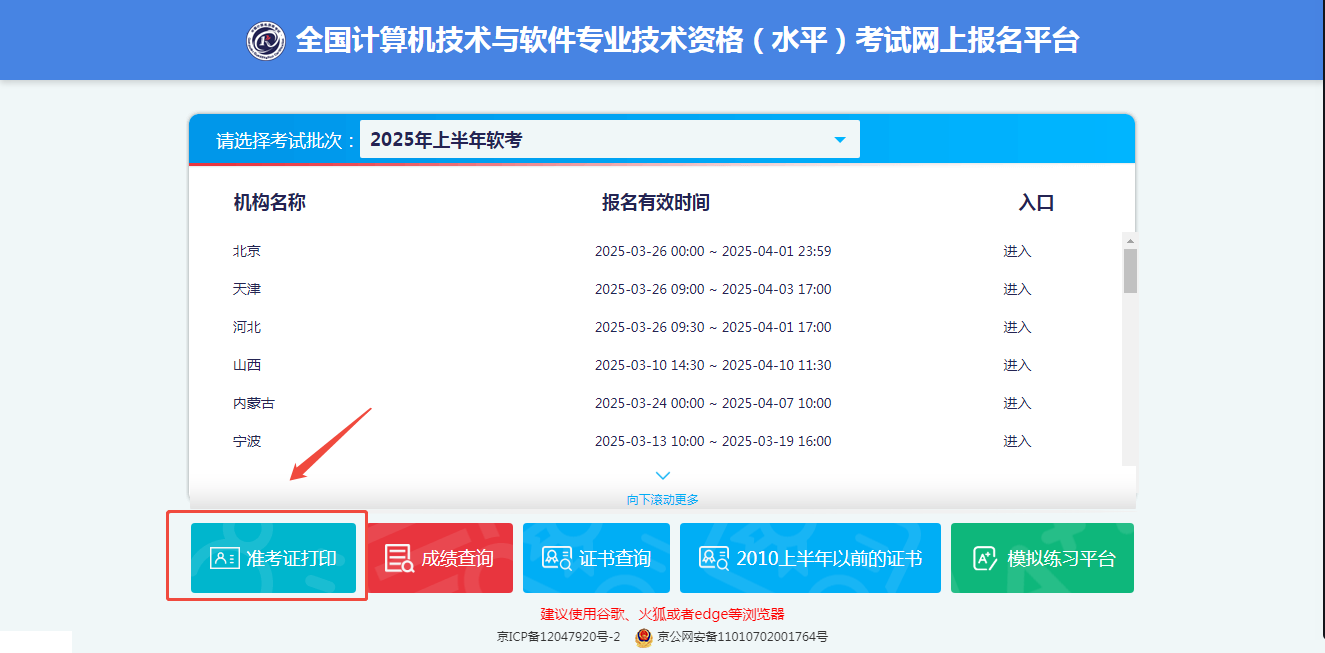Click 进入 link for 河北

1017,327
